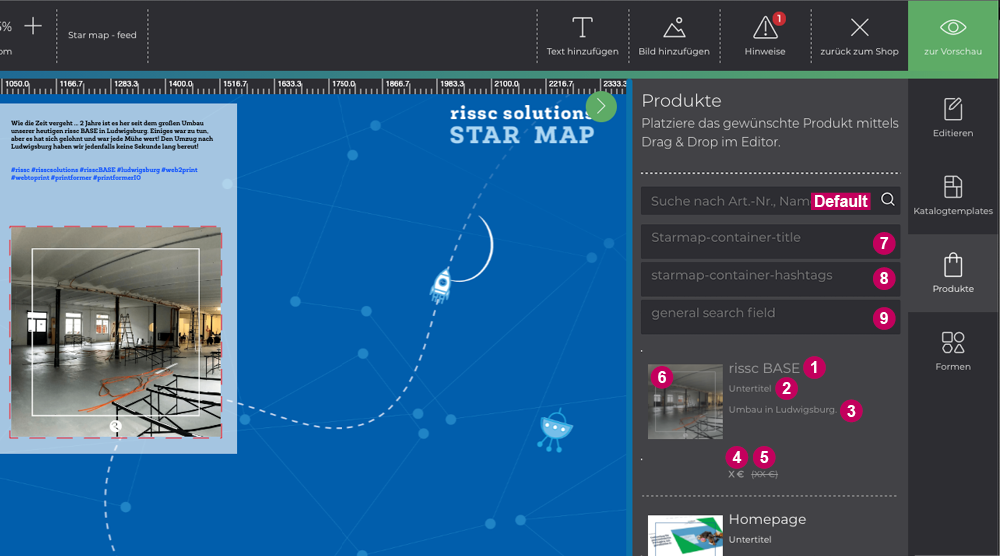Click the search magnifier icon
Image resolution: width=1000 pixels, height=556 pixels.
(x=887, y=201)
